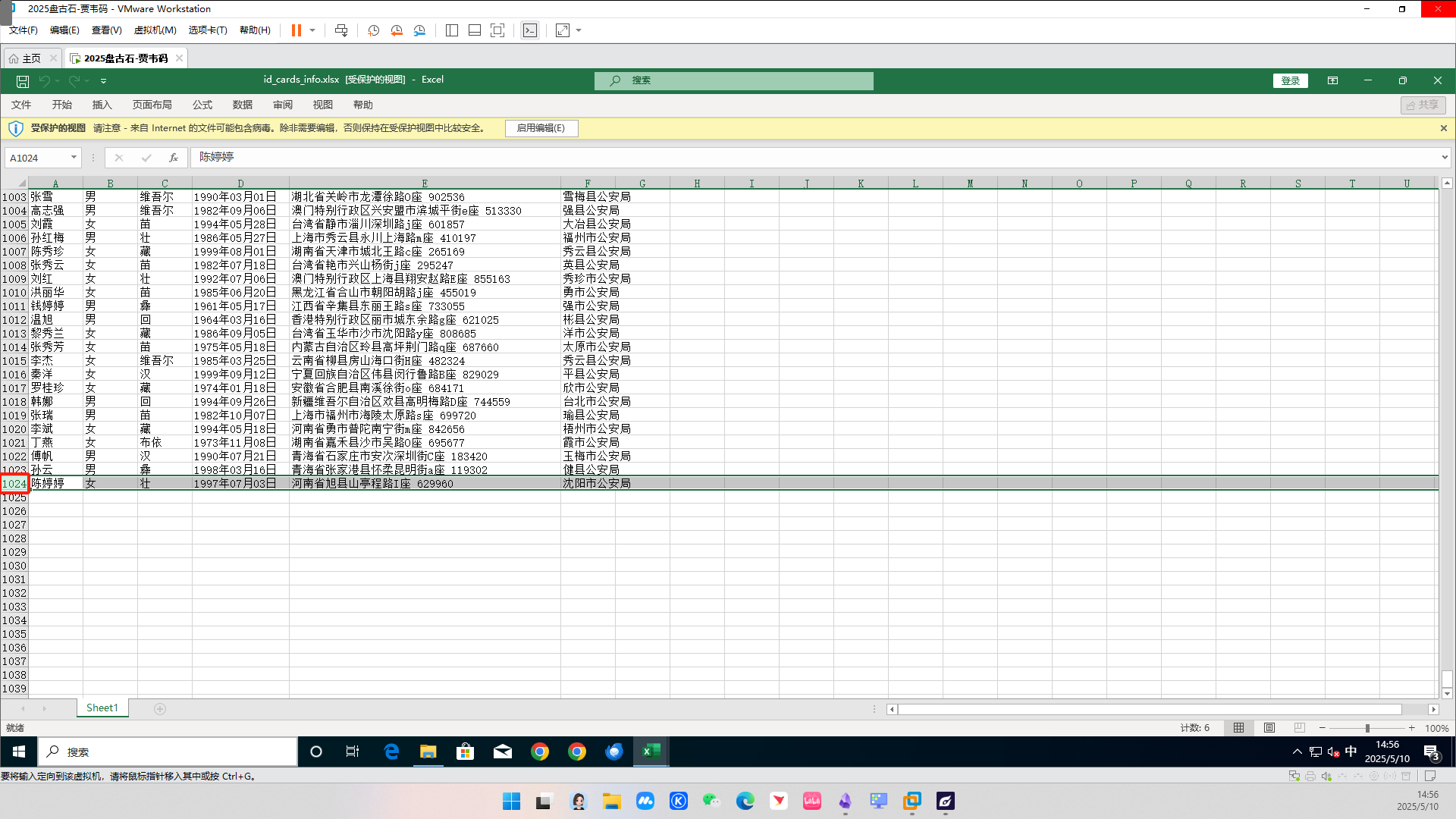Toggle VMware console view button
Screen dimensions: 1456x819
530,30
